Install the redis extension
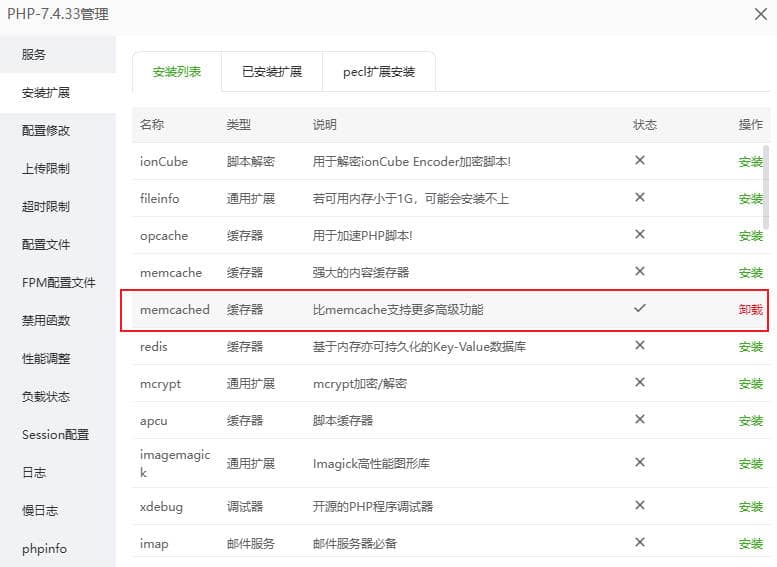This screenshot has width=777, height=567. (x=750, y=347)
